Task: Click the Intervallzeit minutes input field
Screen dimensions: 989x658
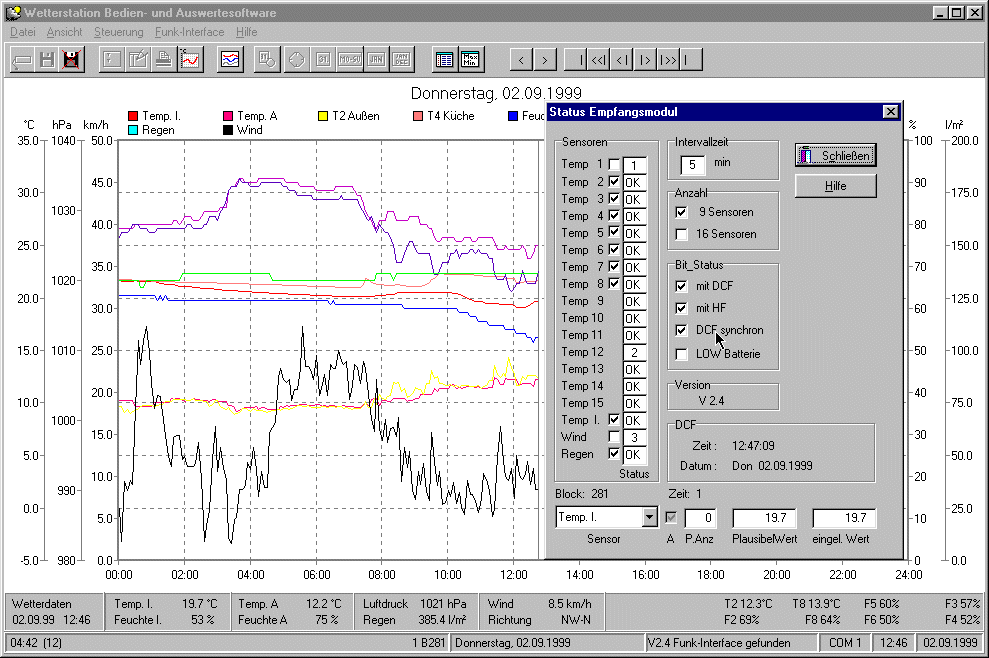Action: (692, 164)
